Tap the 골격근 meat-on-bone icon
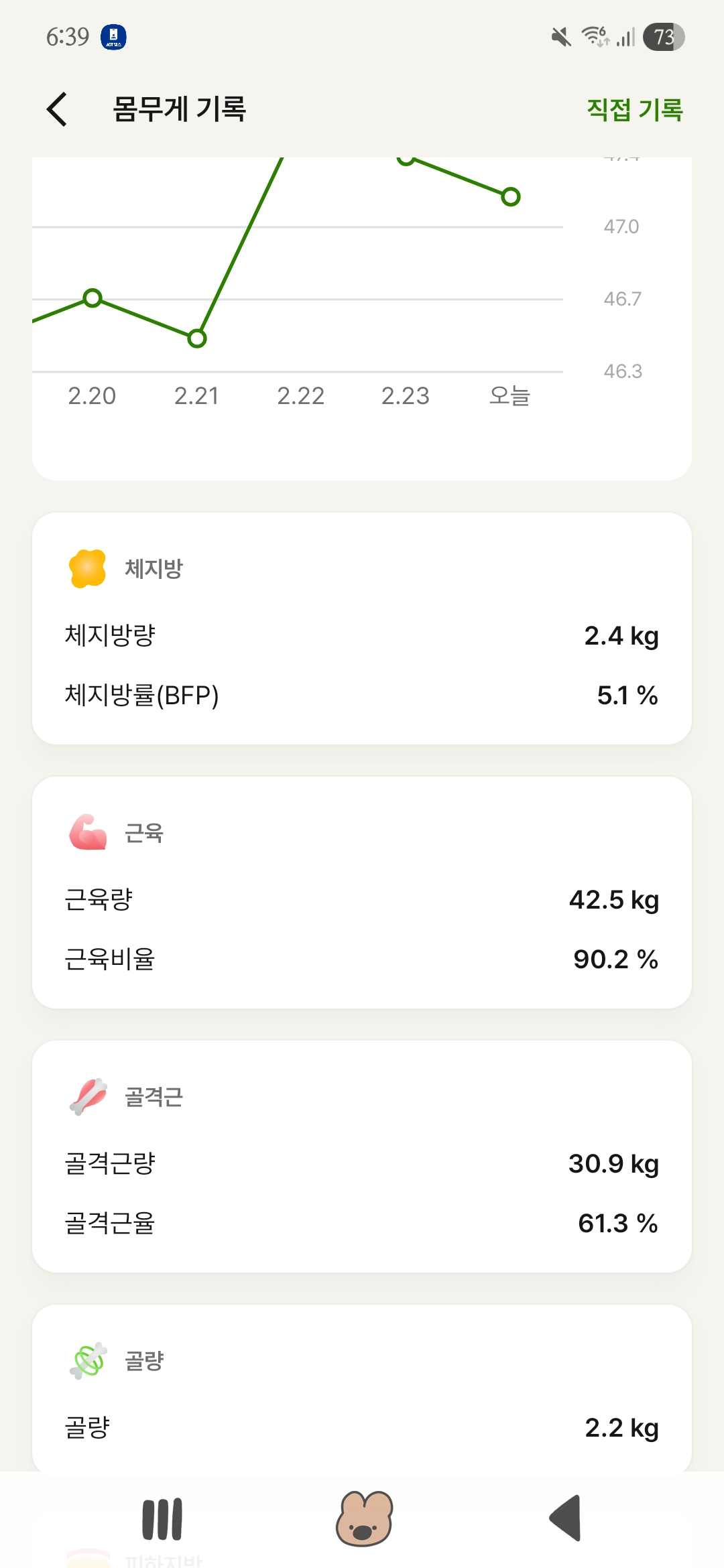The image size is (724, 1568). click(88, 1096)
